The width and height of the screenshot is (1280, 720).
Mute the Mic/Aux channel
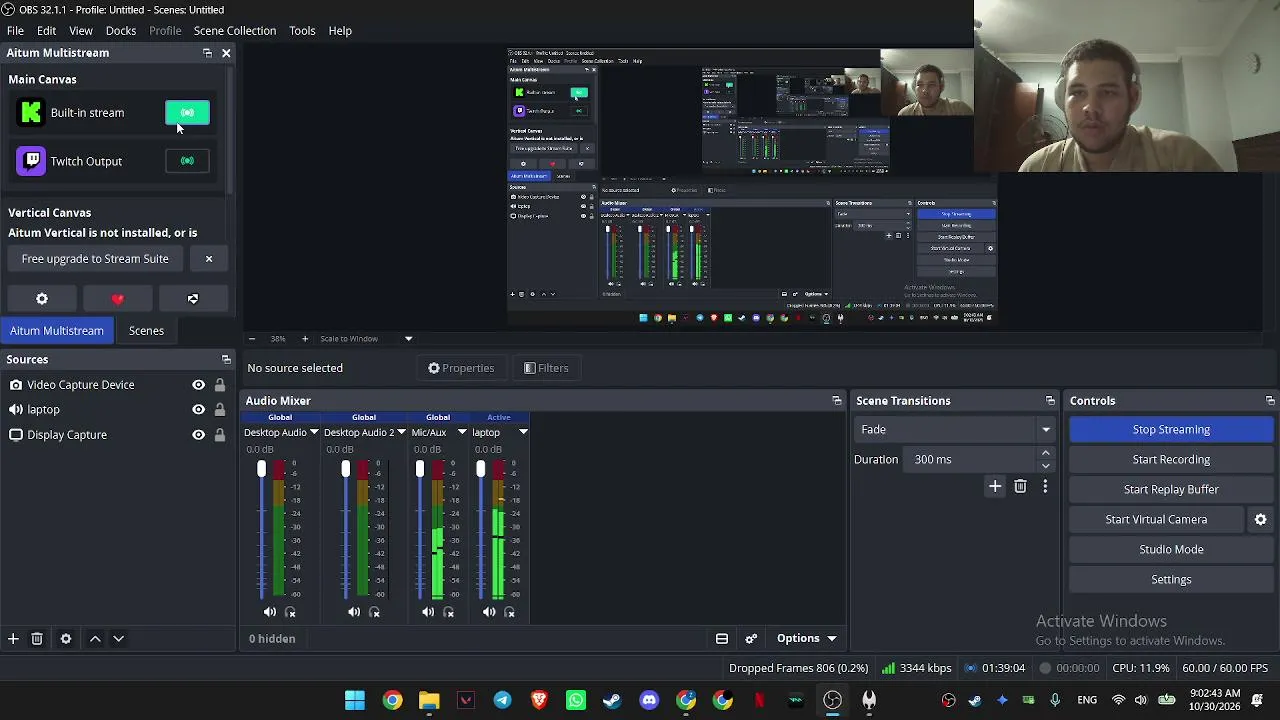click(428, 612)
